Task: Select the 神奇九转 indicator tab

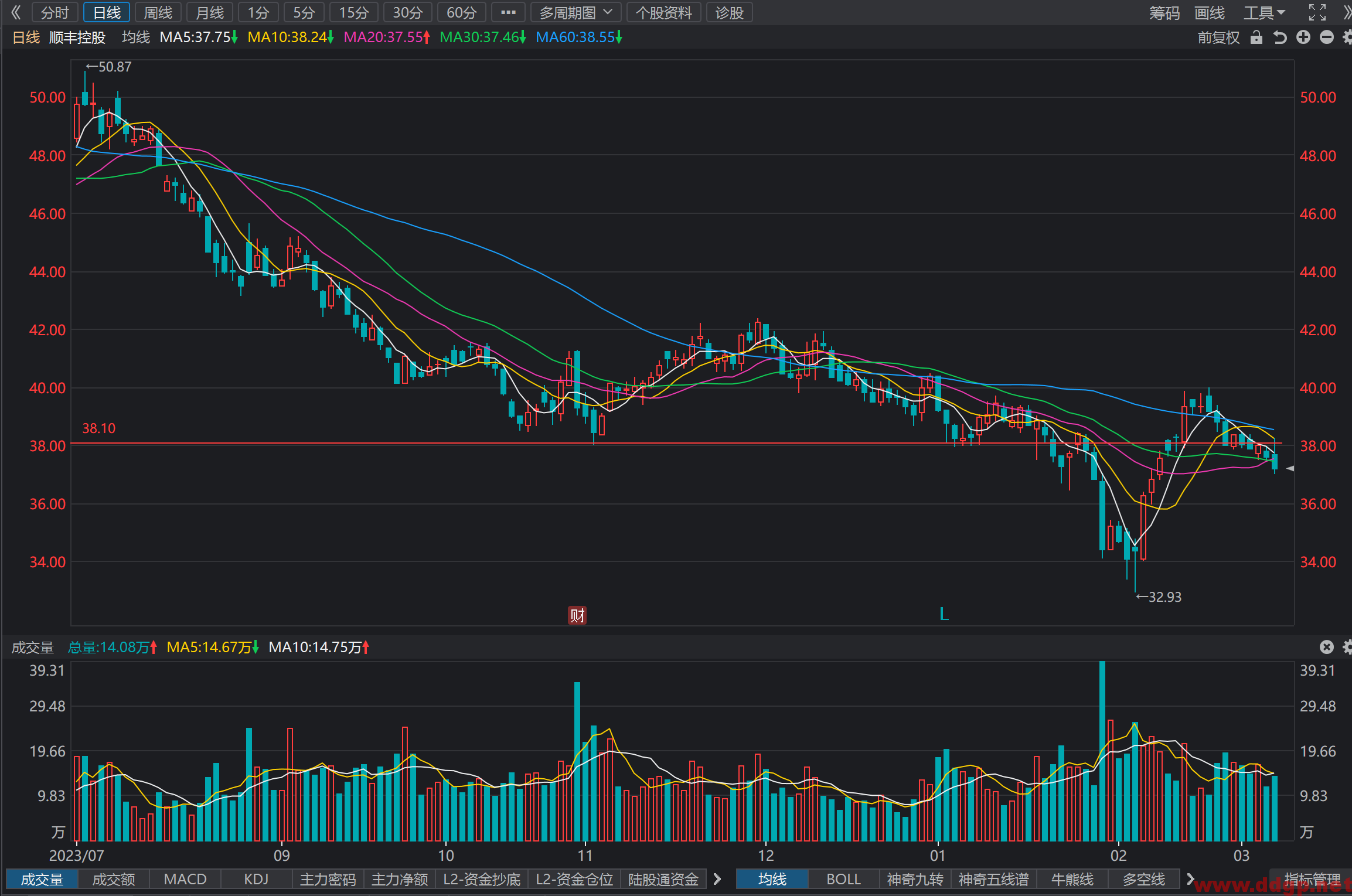Action: [x=915, y=879]
